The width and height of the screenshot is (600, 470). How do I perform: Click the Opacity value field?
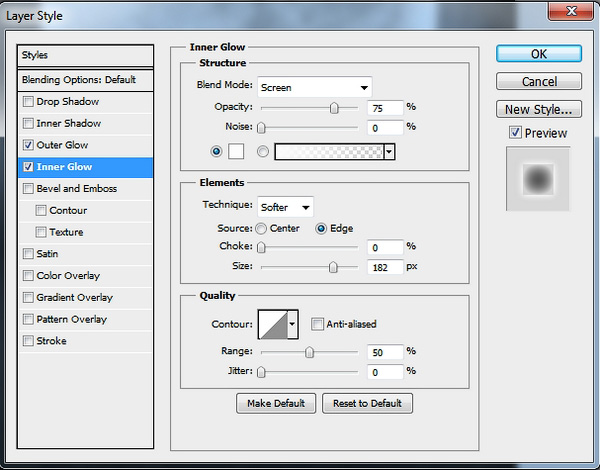click(385, 108)
